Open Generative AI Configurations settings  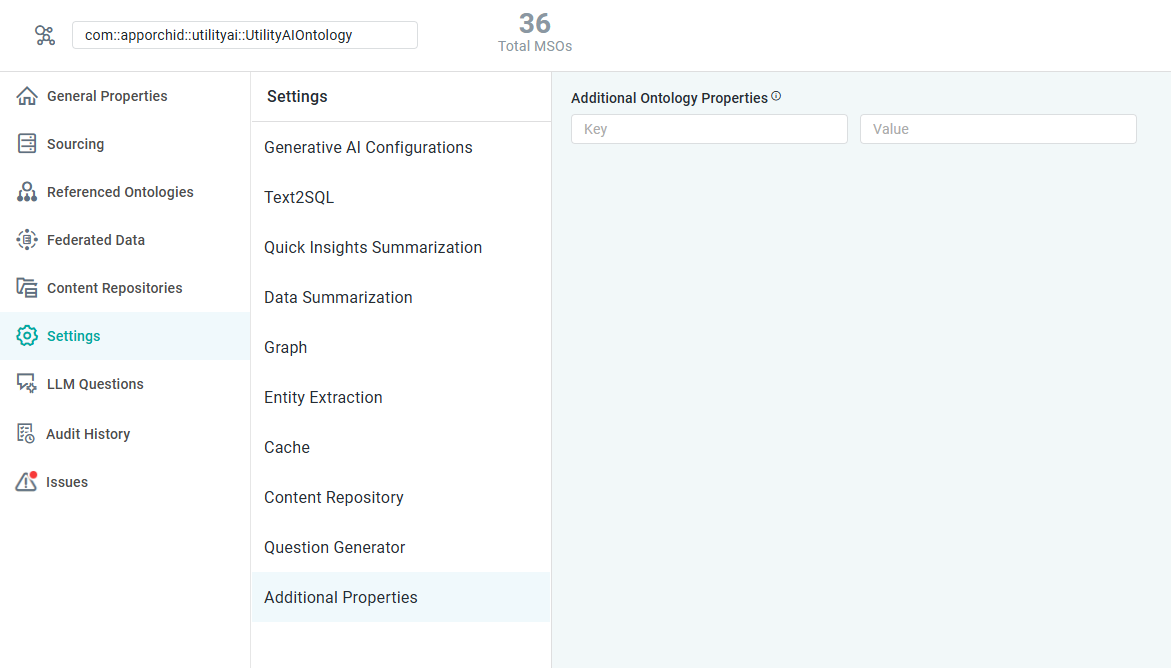point(368,147)
